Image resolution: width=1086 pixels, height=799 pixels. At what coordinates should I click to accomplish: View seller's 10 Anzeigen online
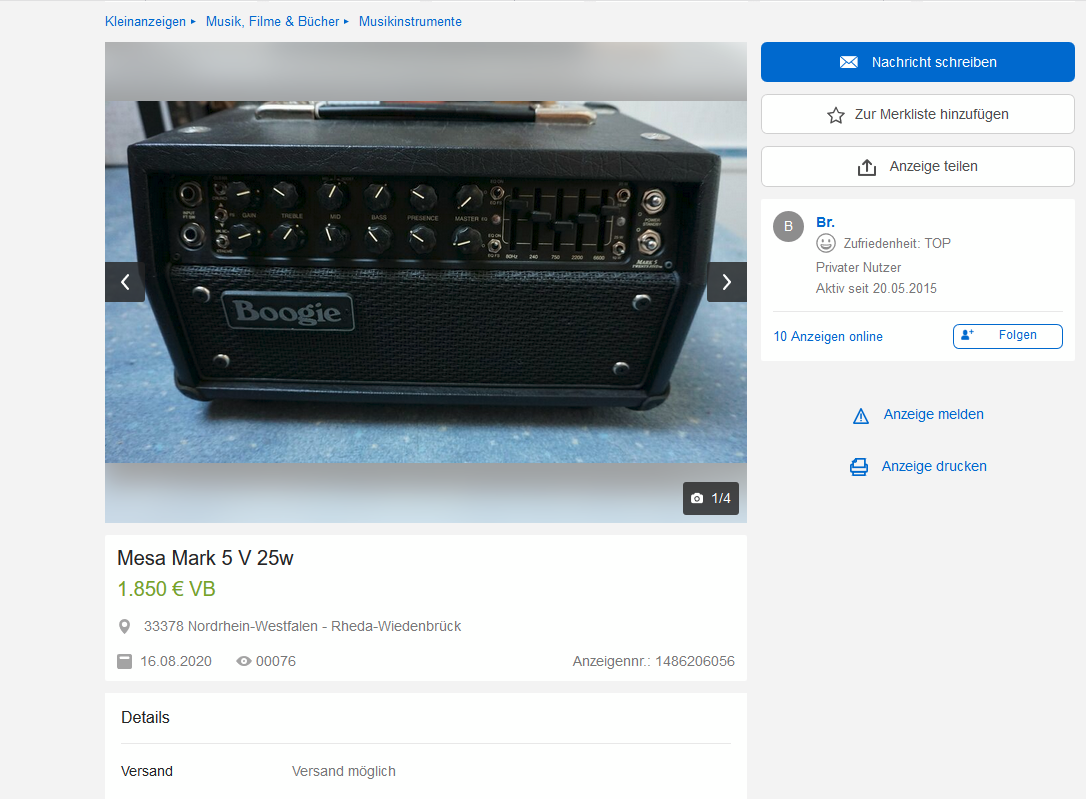pyautogui.click(x=828, y=336)
